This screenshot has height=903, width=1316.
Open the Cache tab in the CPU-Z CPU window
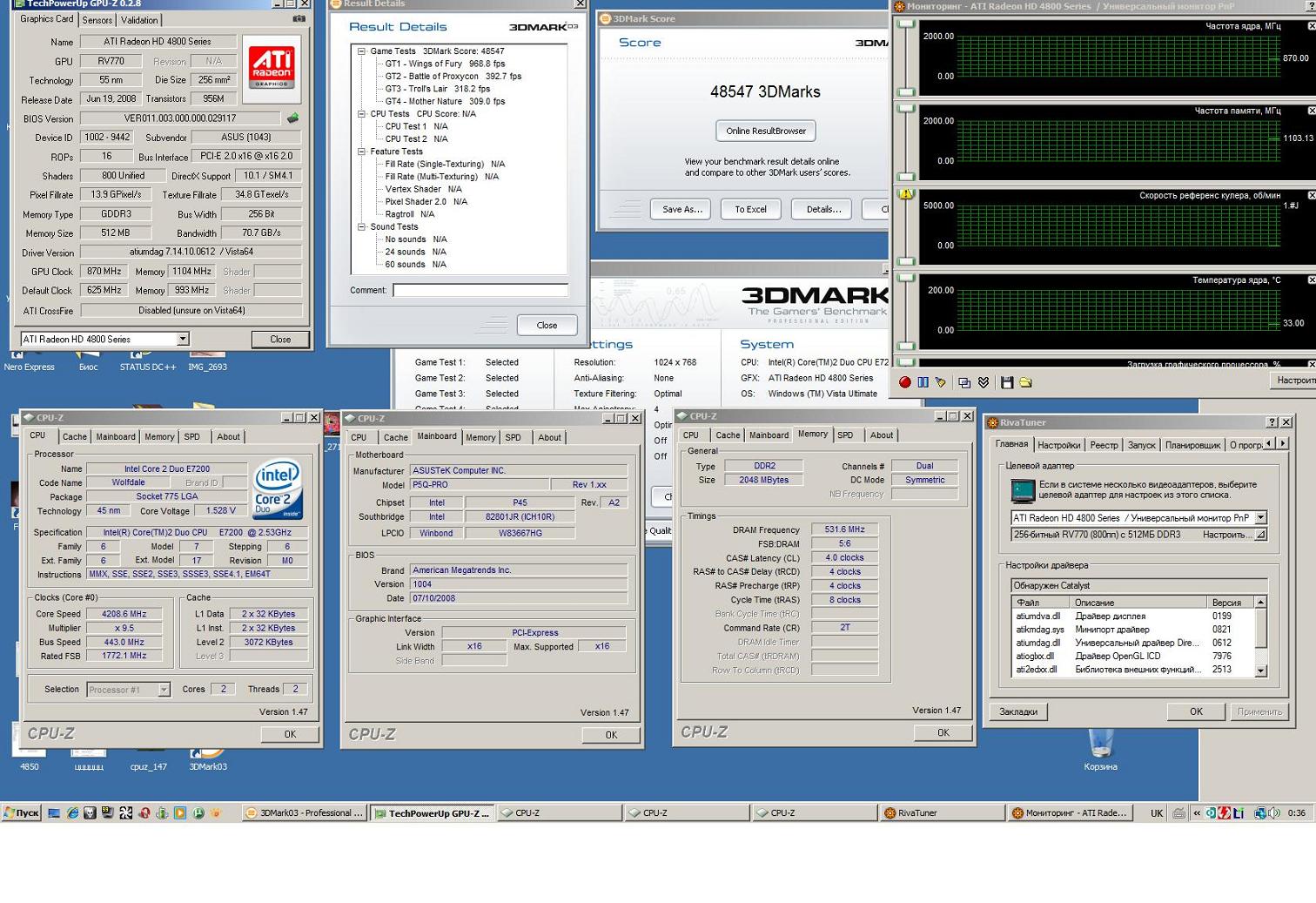tap(75, 437)
